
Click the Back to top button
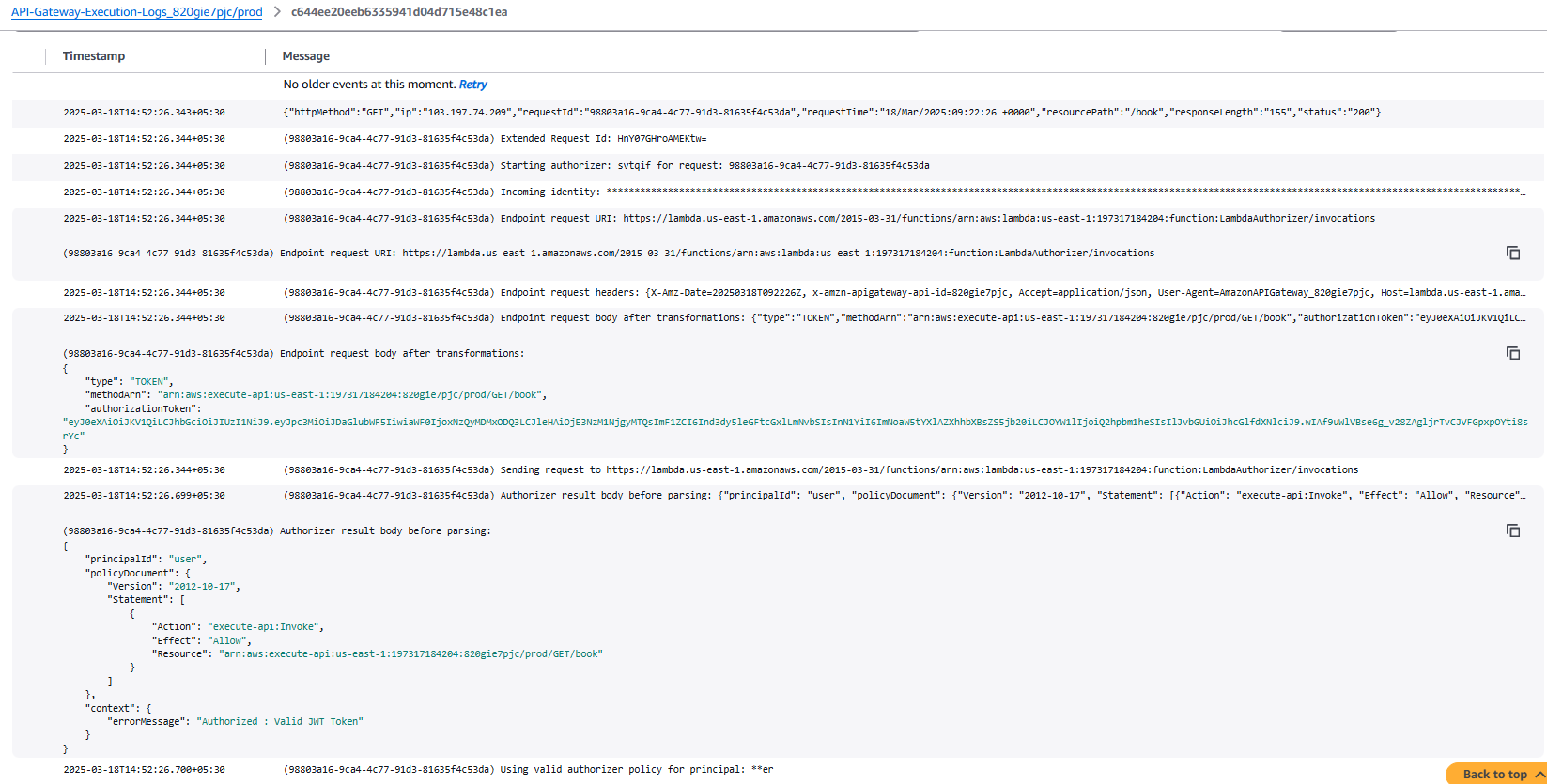[x=1496, y=774]
